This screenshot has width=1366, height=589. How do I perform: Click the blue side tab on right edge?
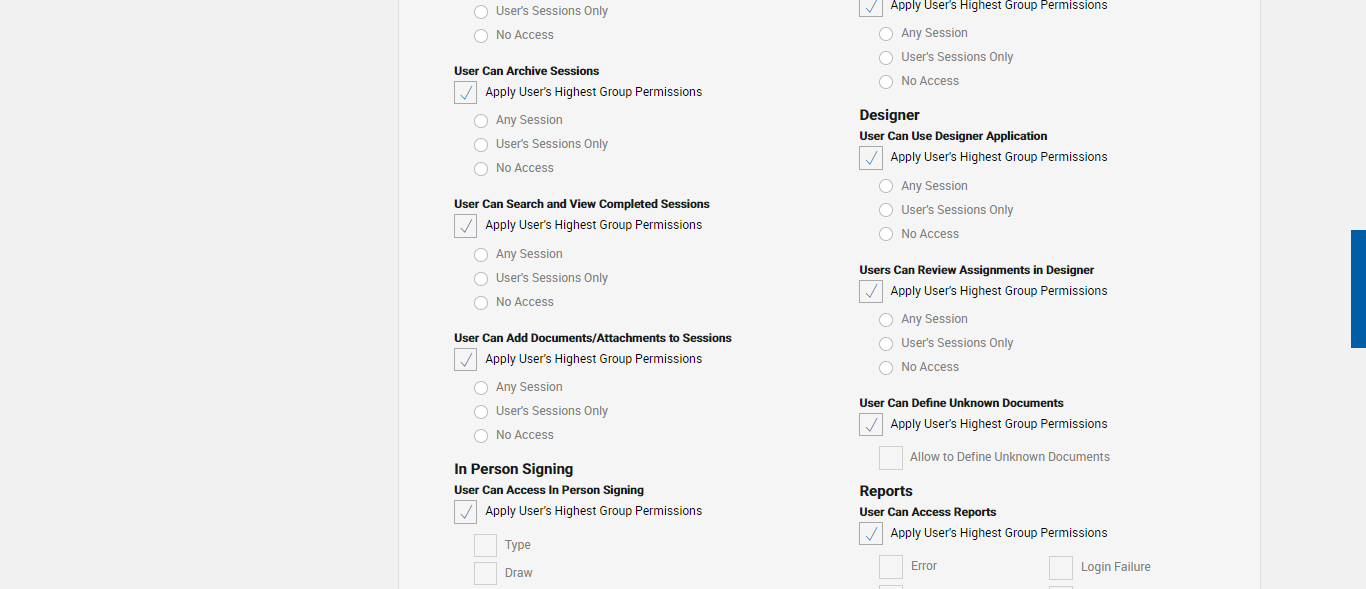(1358, 289)
